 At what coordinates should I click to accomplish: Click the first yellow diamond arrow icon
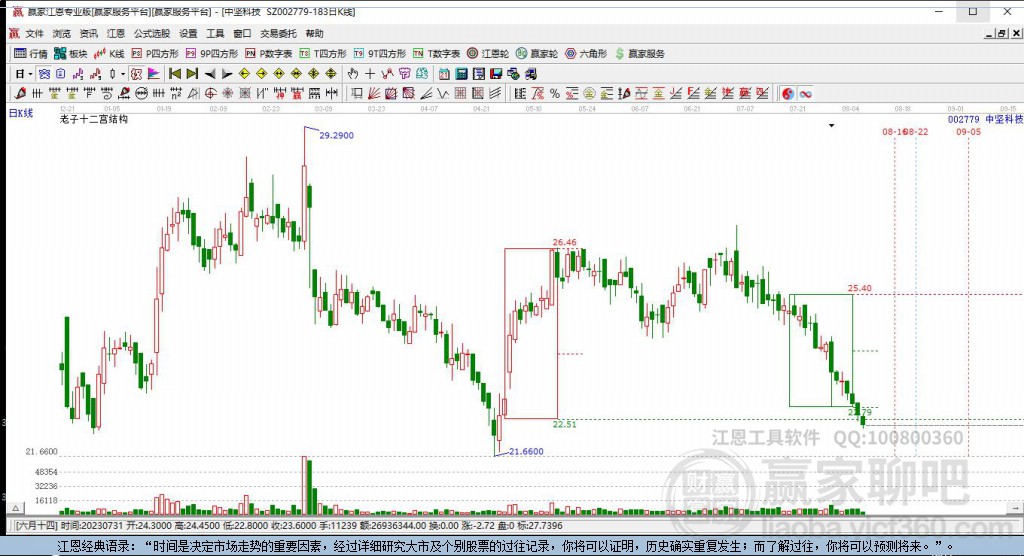point(244,74)
